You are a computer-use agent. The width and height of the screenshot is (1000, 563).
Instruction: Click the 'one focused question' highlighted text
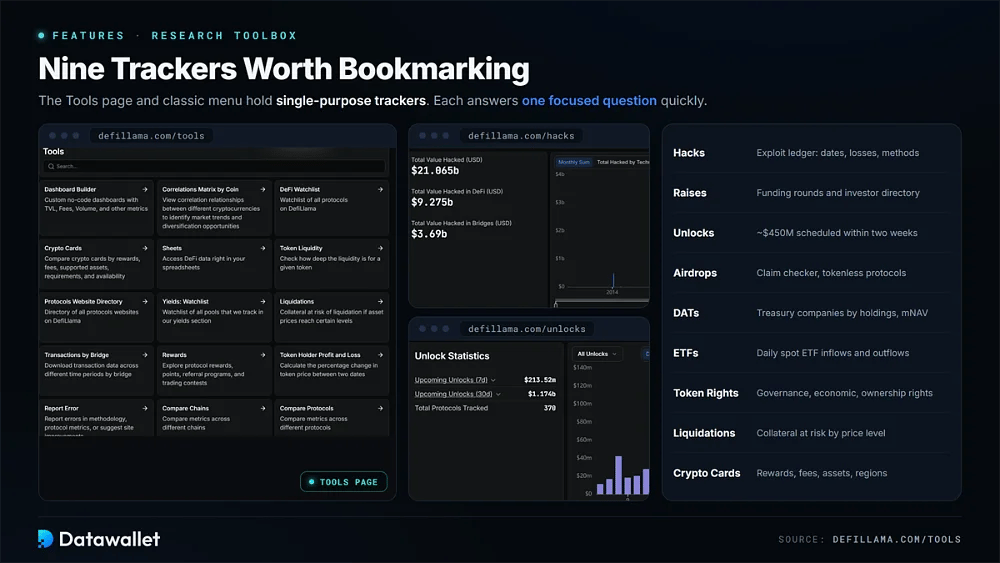click(x=589, y=101)
